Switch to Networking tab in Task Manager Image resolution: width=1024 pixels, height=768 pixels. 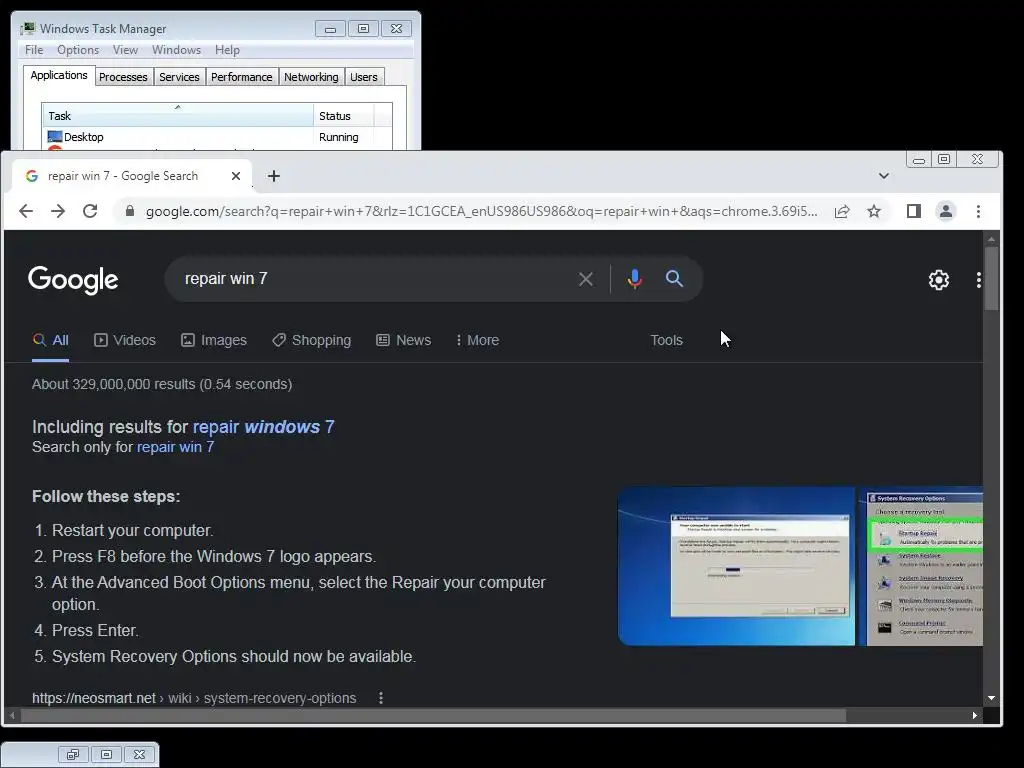tap(312, 77)
